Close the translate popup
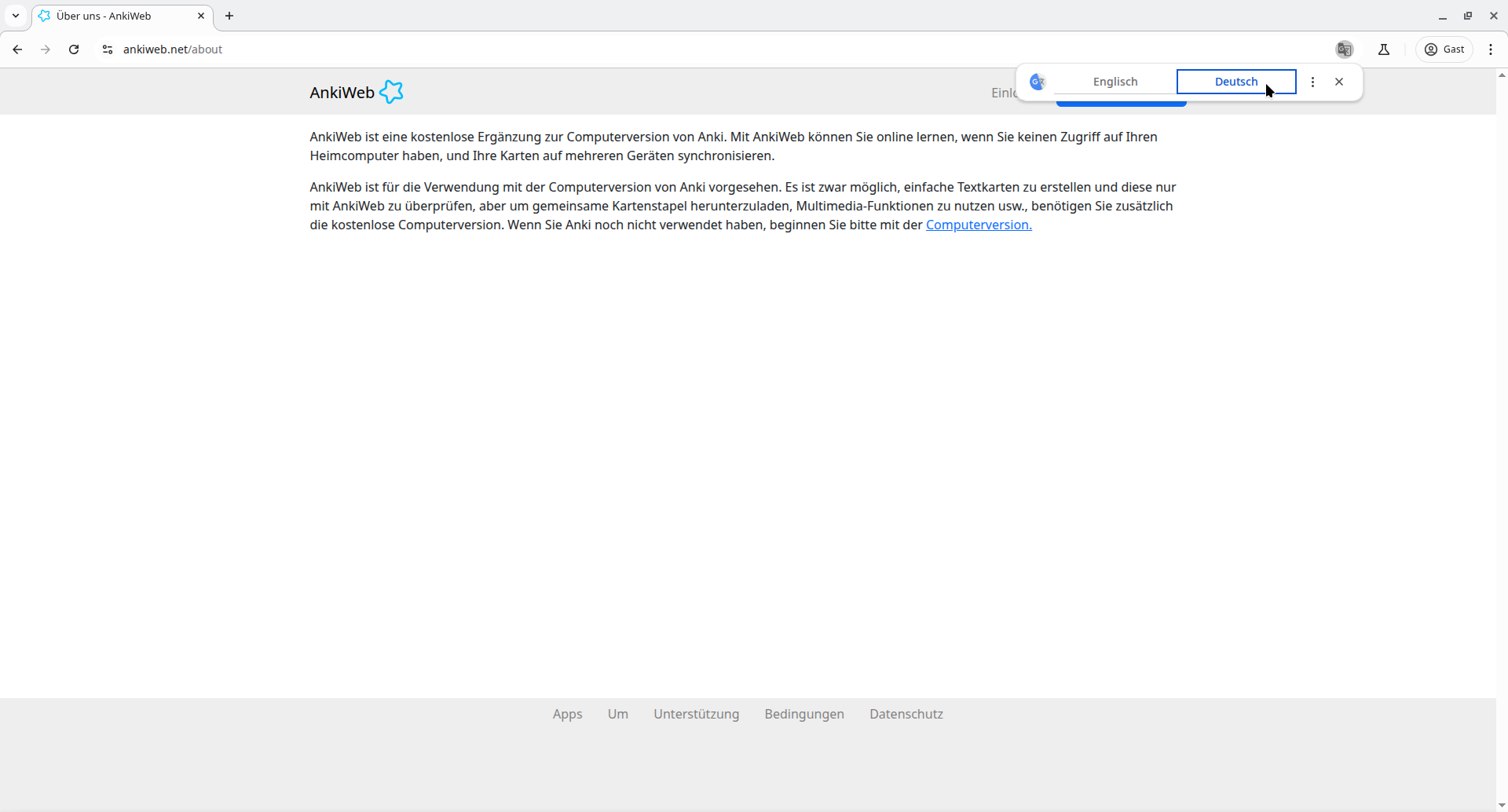 [x=1339, y=82]
